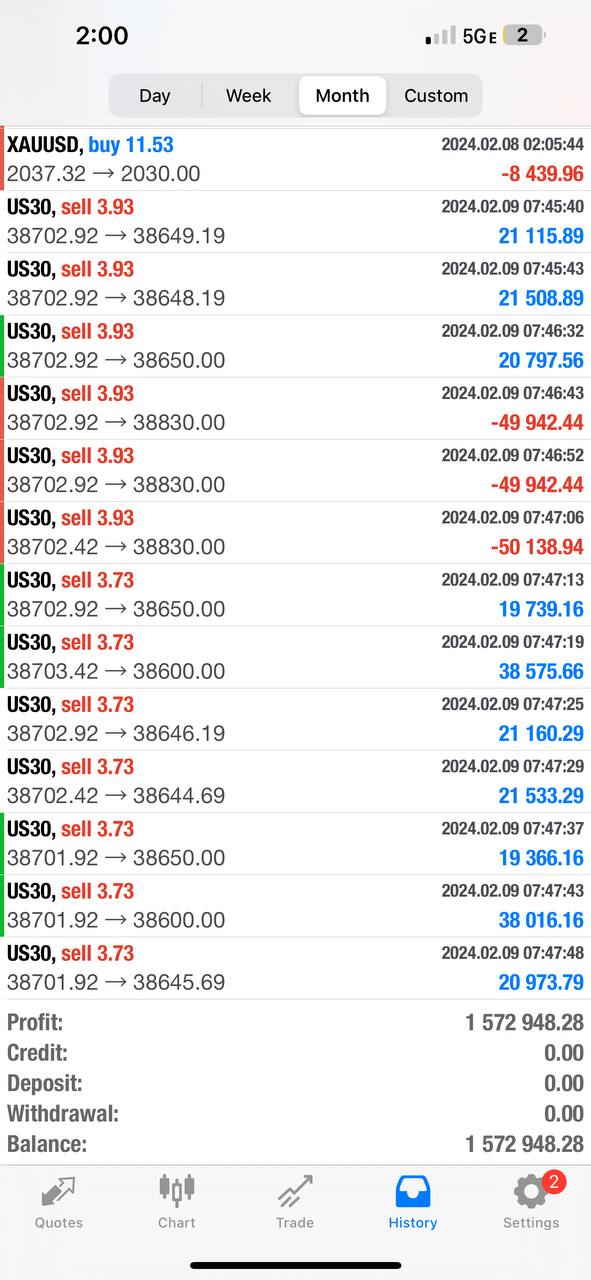This screenshot has width=591, height=1280.
Task: Open the Chart candlestick icon
Action: [176, 1189]
